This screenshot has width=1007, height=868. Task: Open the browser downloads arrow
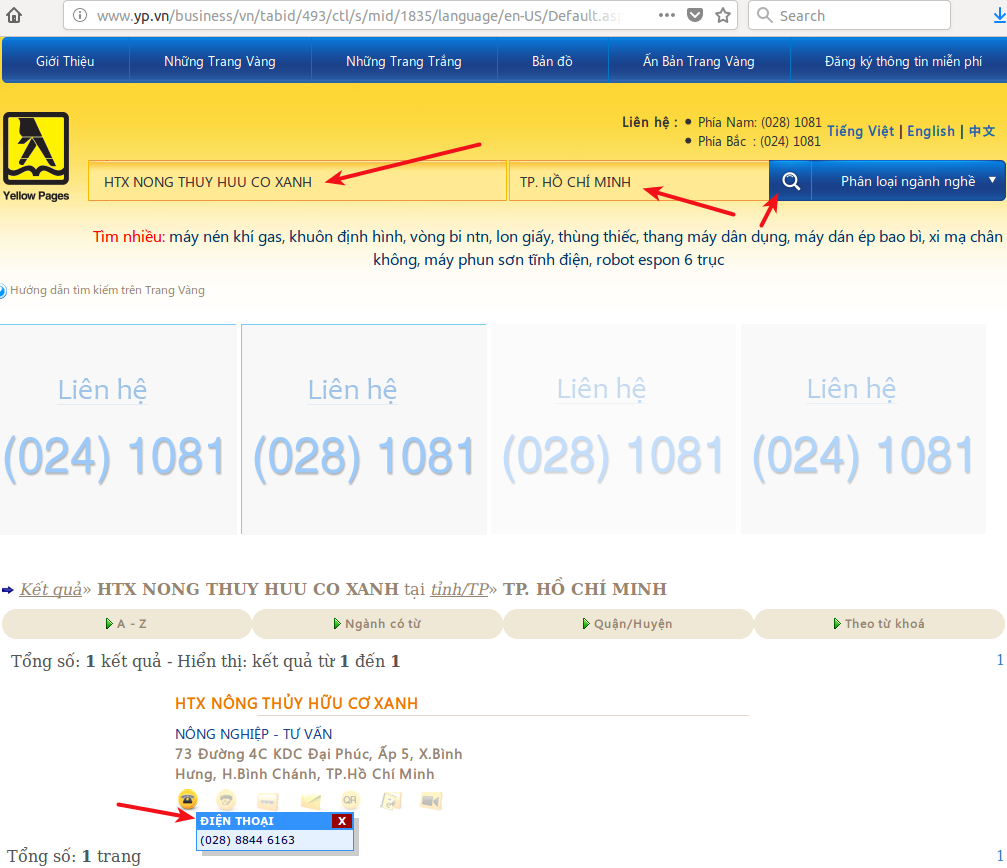[999, 15]
